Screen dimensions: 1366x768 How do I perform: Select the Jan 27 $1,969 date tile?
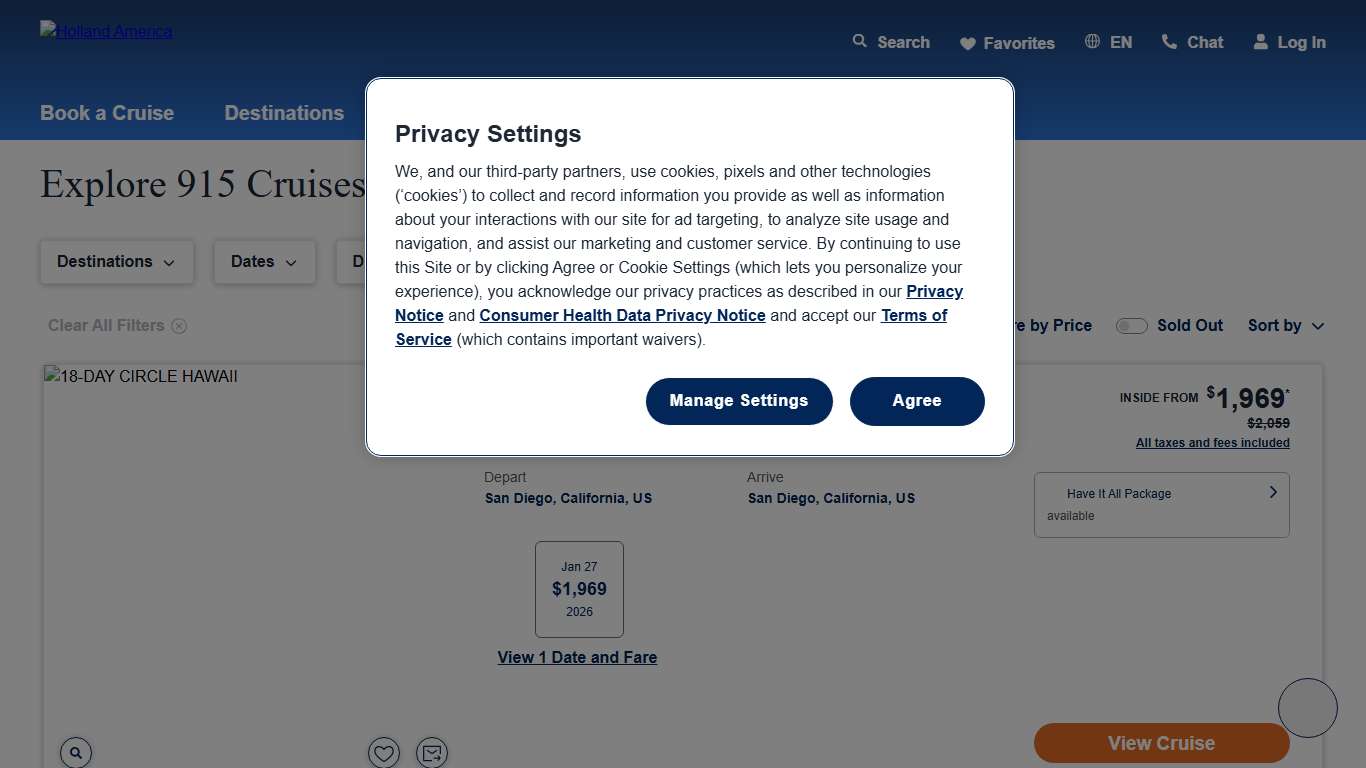(x=579, y=589)
